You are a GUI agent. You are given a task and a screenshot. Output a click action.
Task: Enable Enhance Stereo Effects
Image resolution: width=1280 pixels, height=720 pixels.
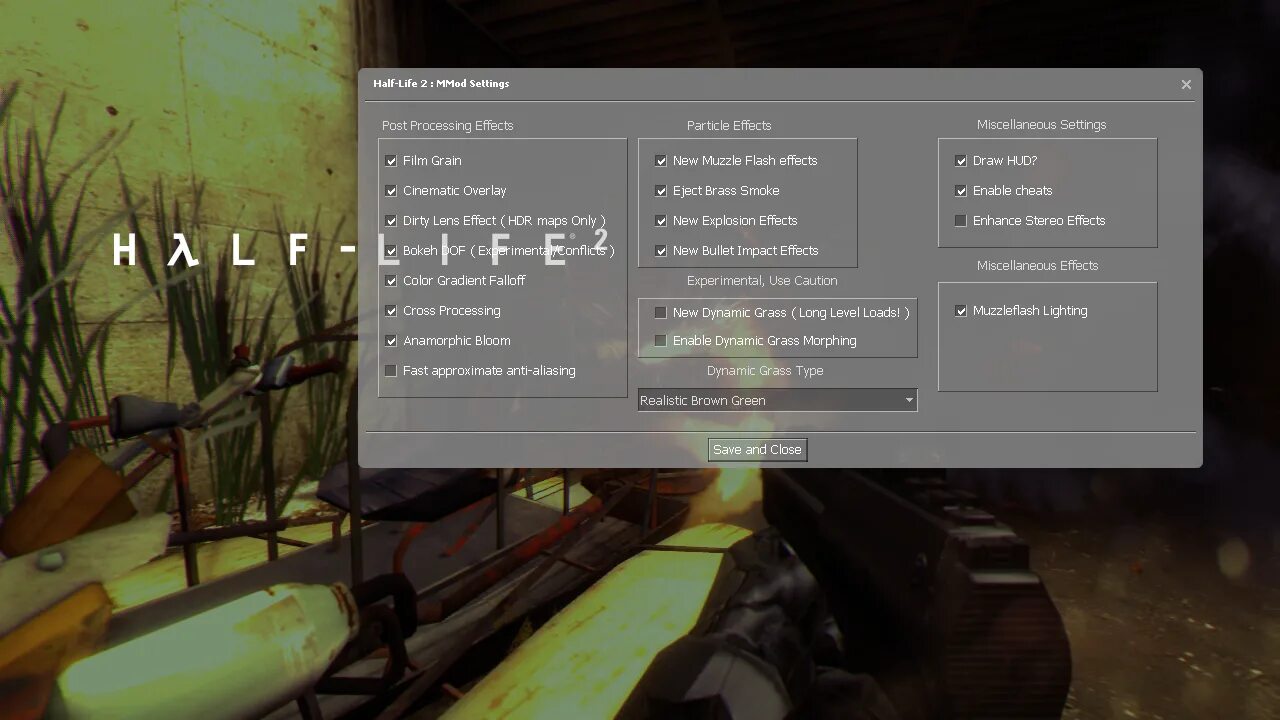(x=961, y=221)
